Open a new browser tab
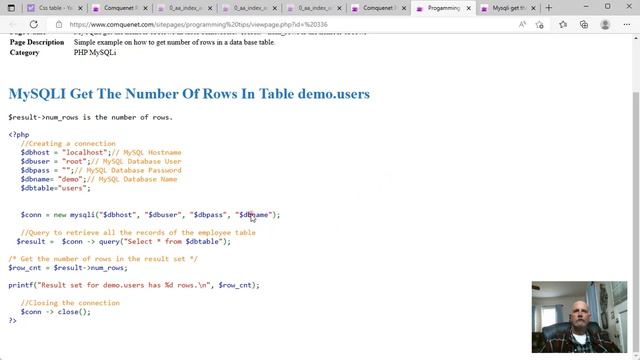 549,8
